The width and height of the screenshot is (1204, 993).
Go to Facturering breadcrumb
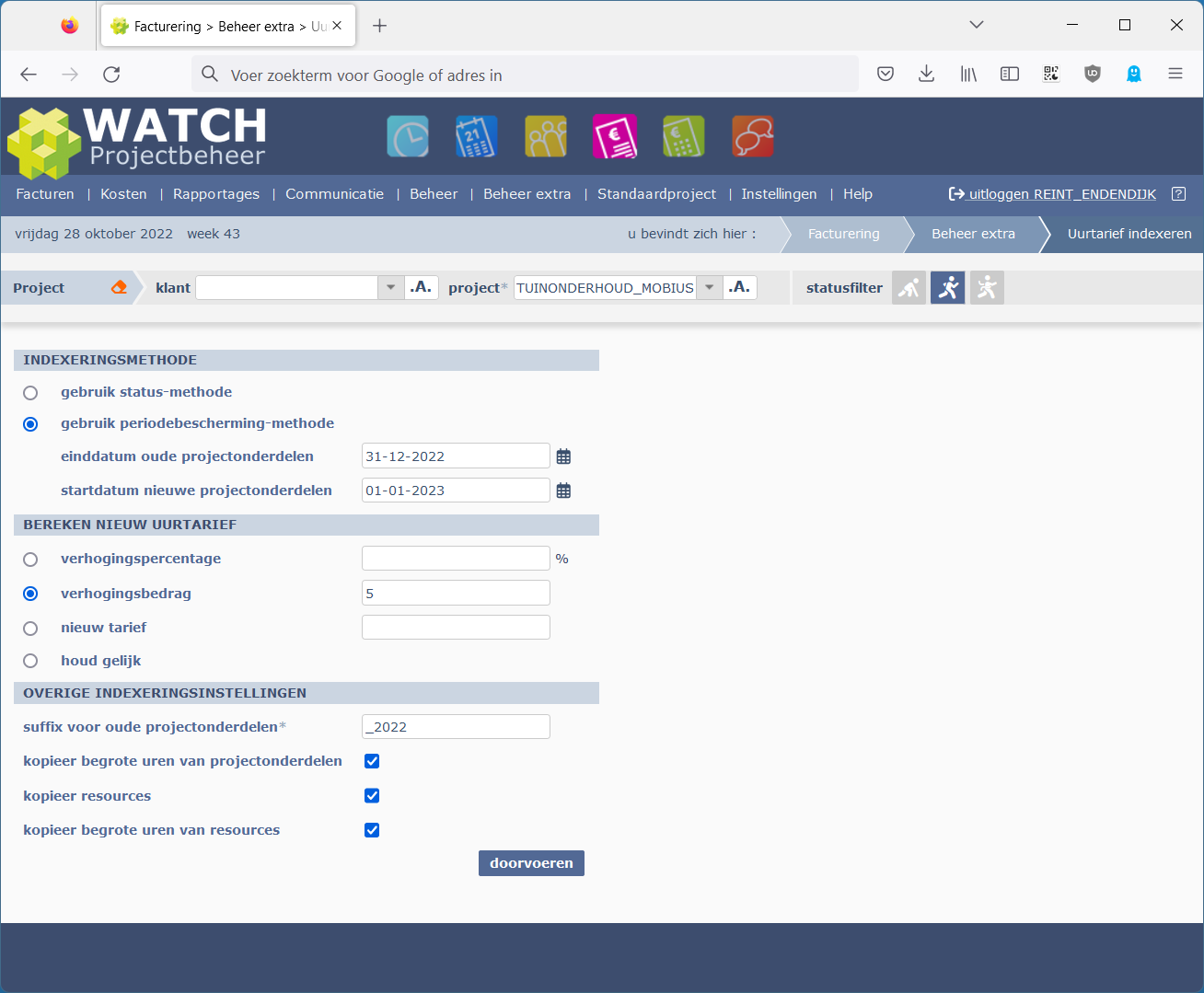point(843,234)
